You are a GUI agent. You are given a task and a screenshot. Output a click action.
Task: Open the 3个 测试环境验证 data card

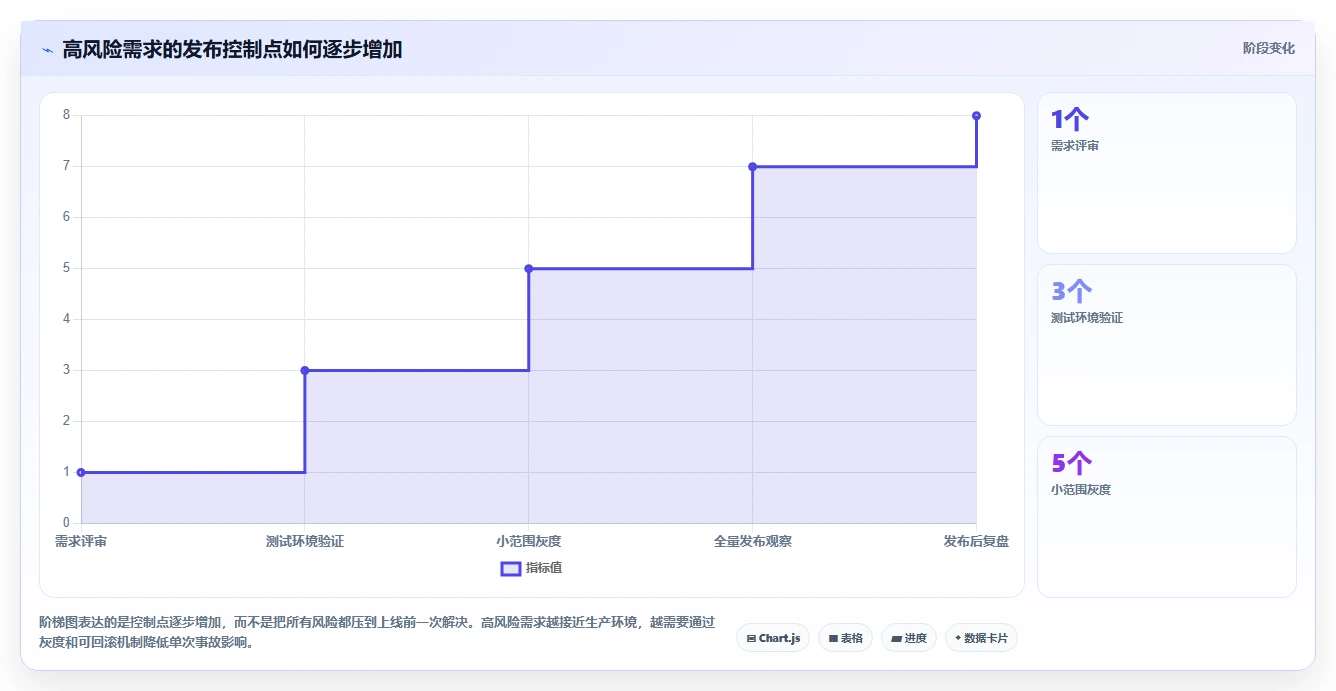[x=1167, y=345]
